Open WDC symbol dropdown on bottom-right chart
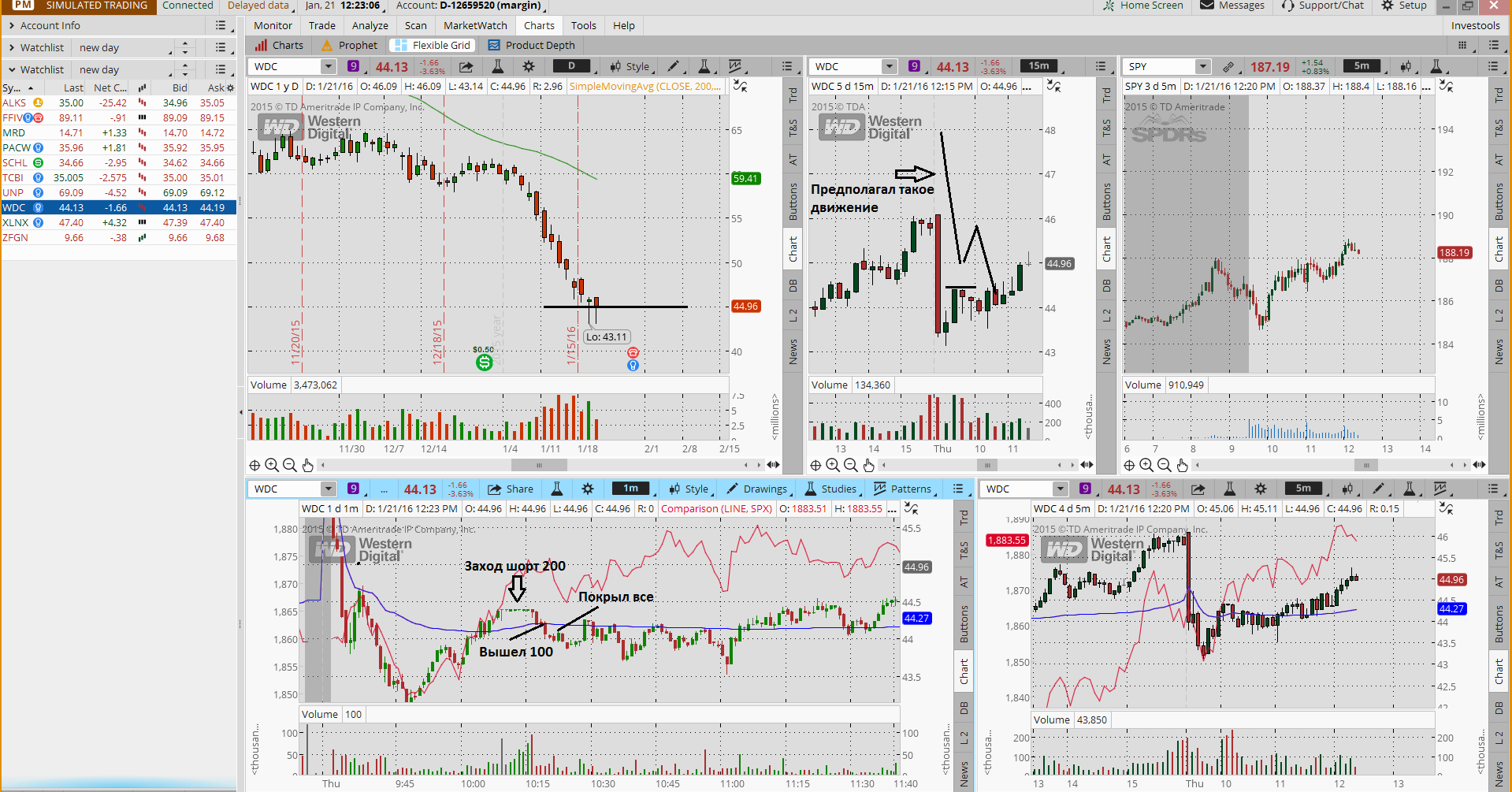The height and width of the screenshot is (792, 1512). click(x=1061, y=489)
